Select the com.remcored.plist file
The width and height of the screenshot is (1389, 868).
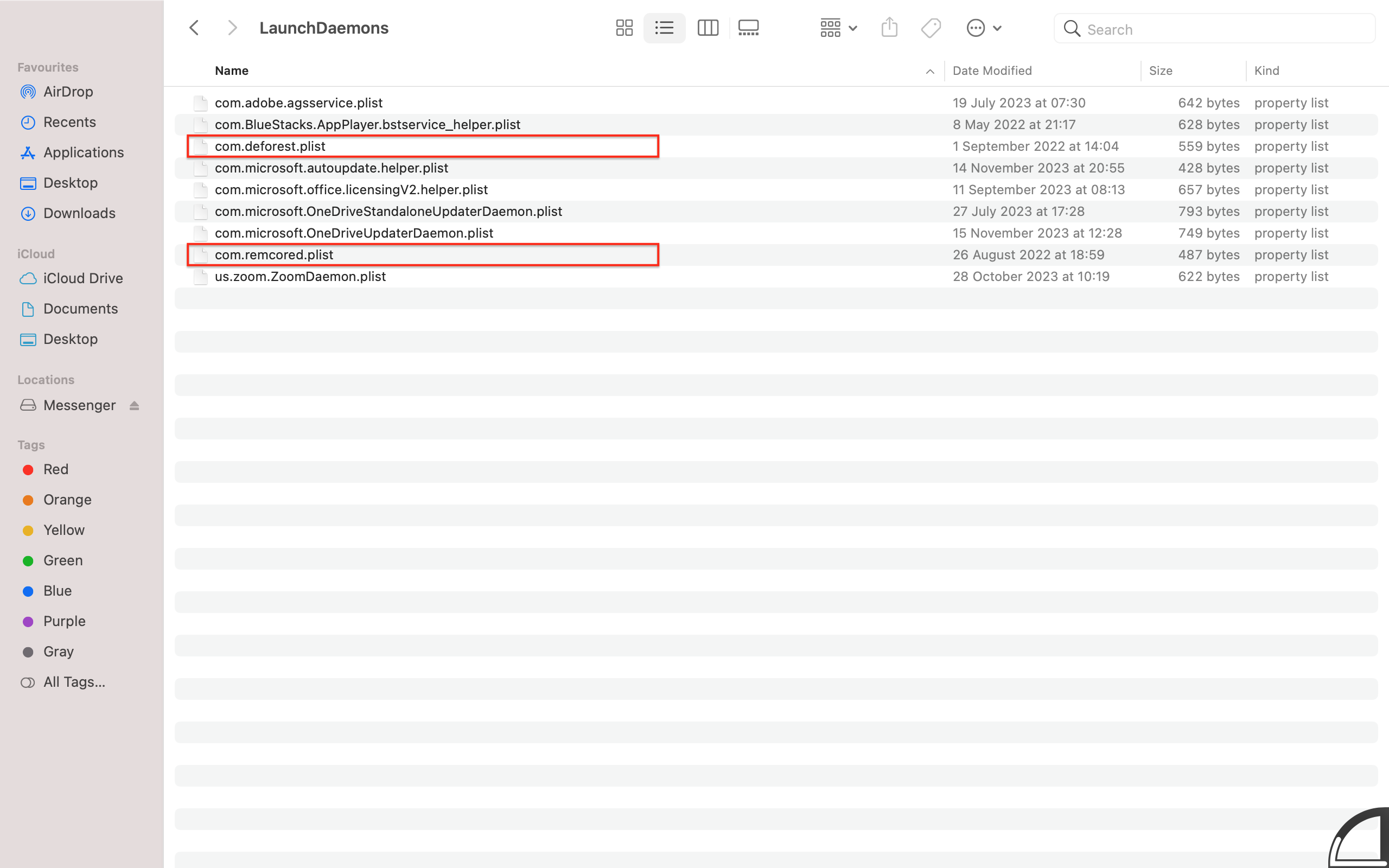pos(274,255)
